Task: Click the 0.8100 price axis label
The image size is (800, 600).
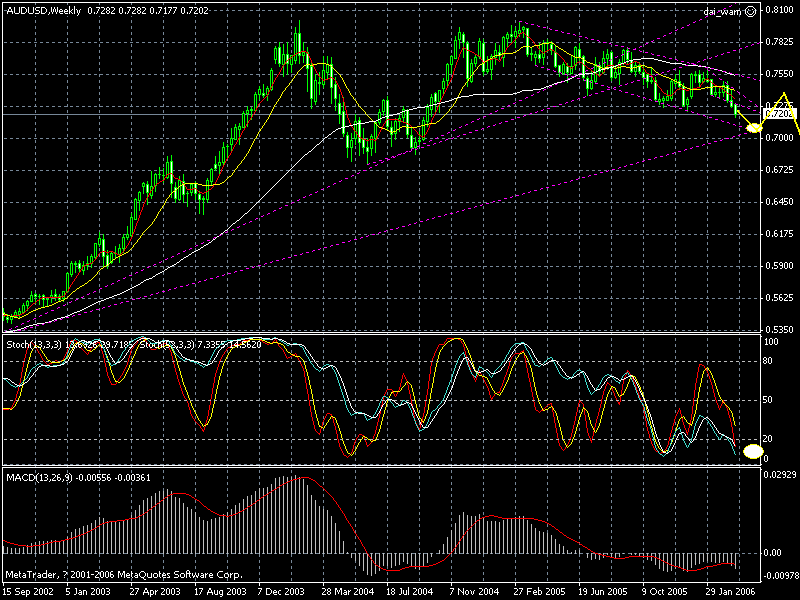Action: pyautogui.click(x=779, y=10)
